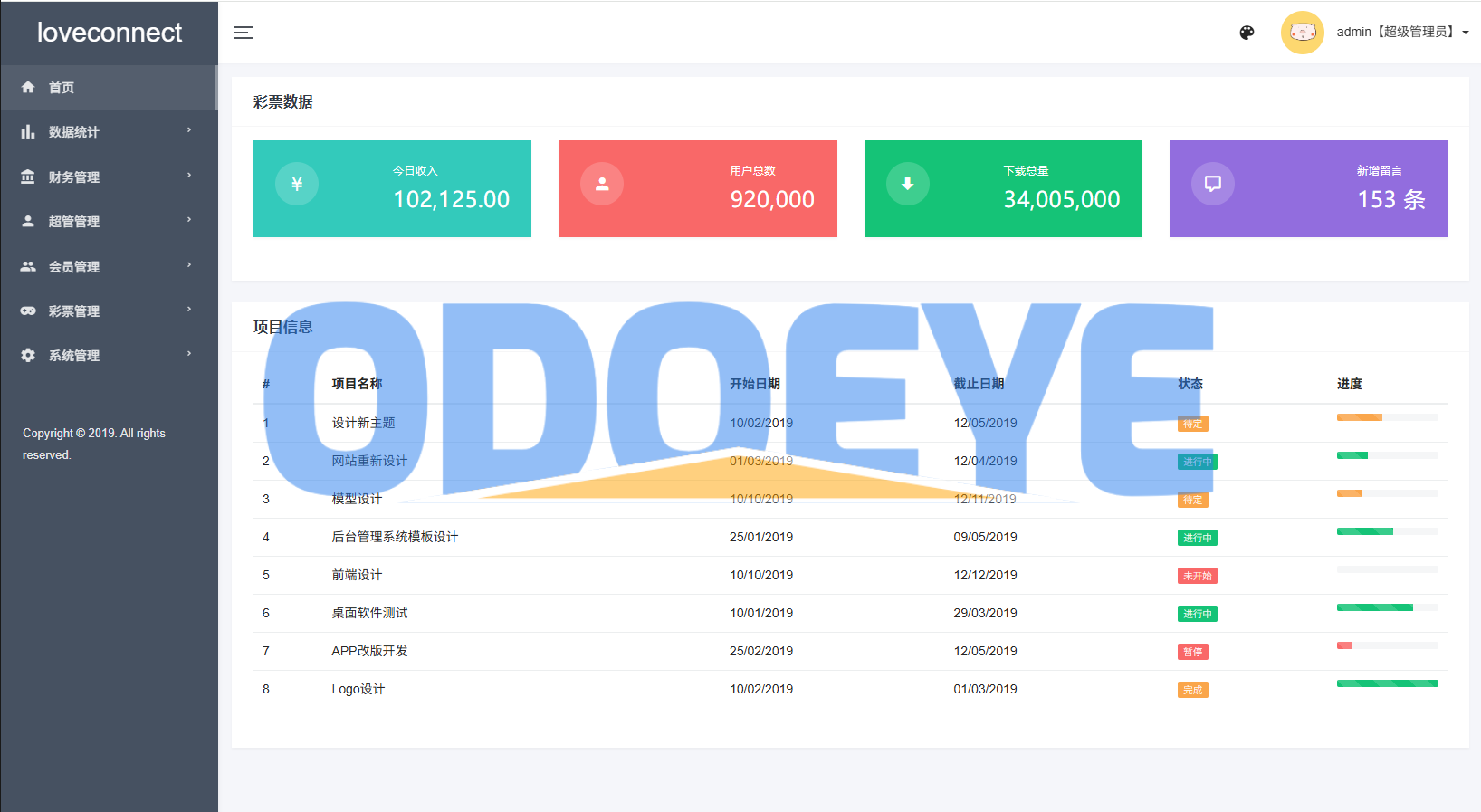Expand the 财务管理 submenu arrow

tap(189, 176)
